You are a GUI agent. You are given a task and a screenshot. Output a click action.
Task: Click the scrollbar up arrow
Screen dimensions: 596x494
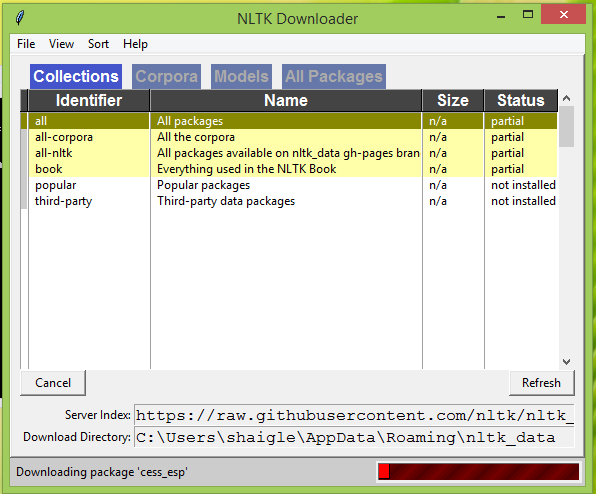click(x=566, y=98)
